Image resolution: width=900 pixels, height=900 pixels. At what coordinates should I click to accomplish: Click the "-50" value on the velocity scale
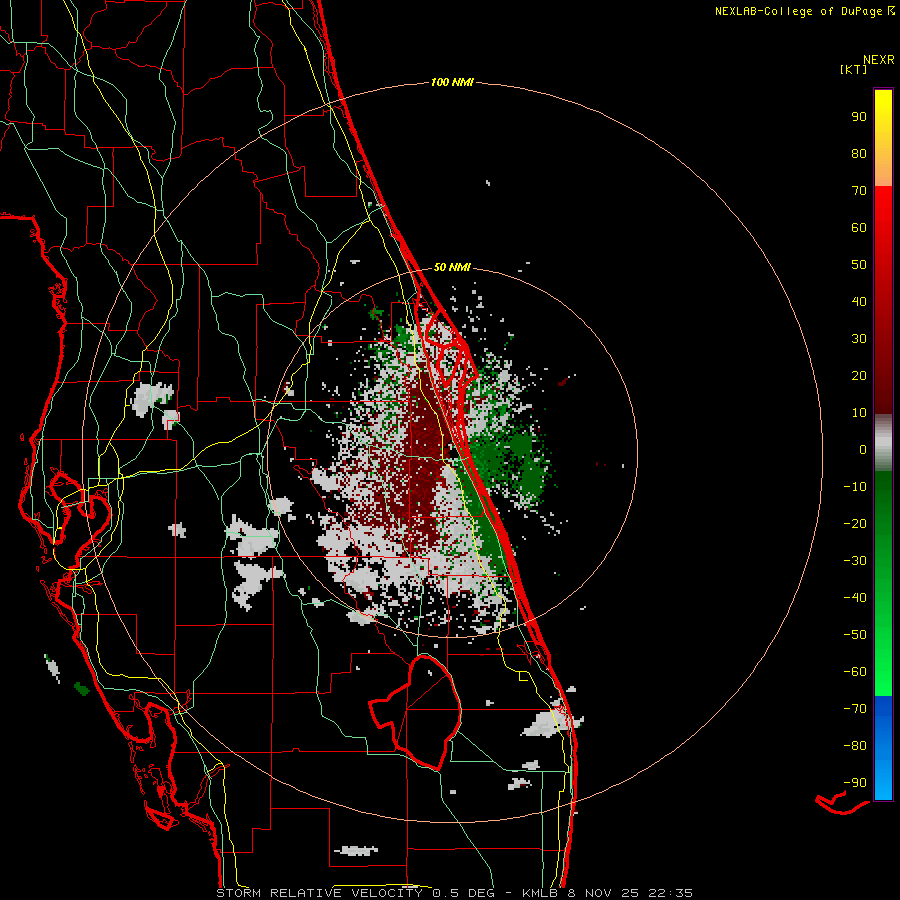click(x=855, y=635)
